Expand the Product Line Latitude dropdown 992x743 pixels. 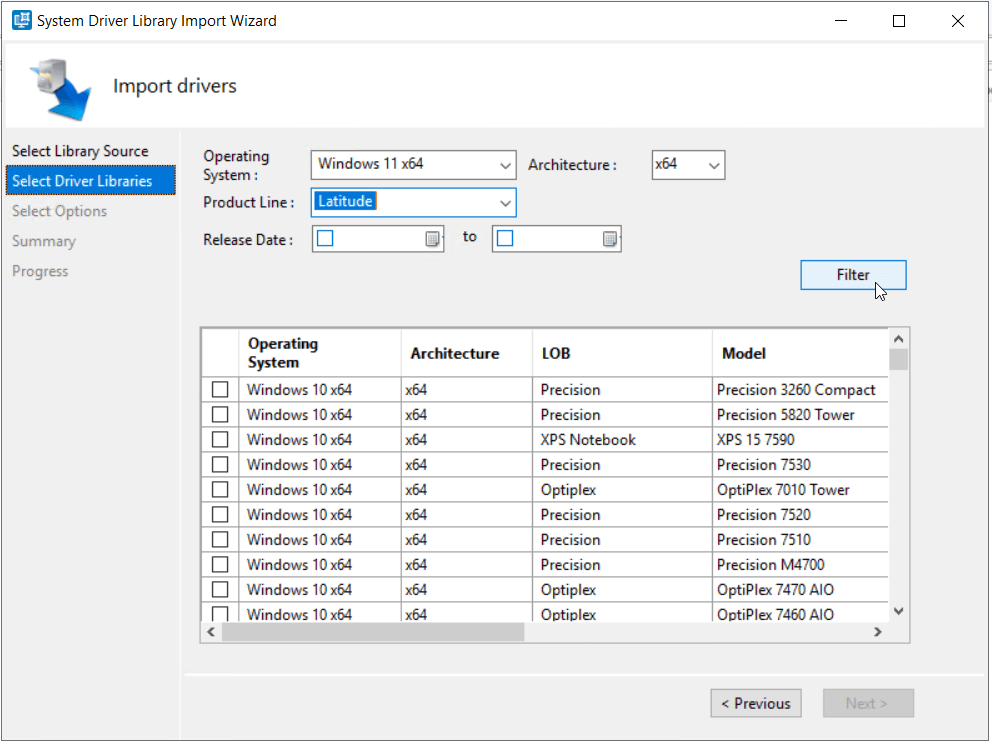click(504, 203)
